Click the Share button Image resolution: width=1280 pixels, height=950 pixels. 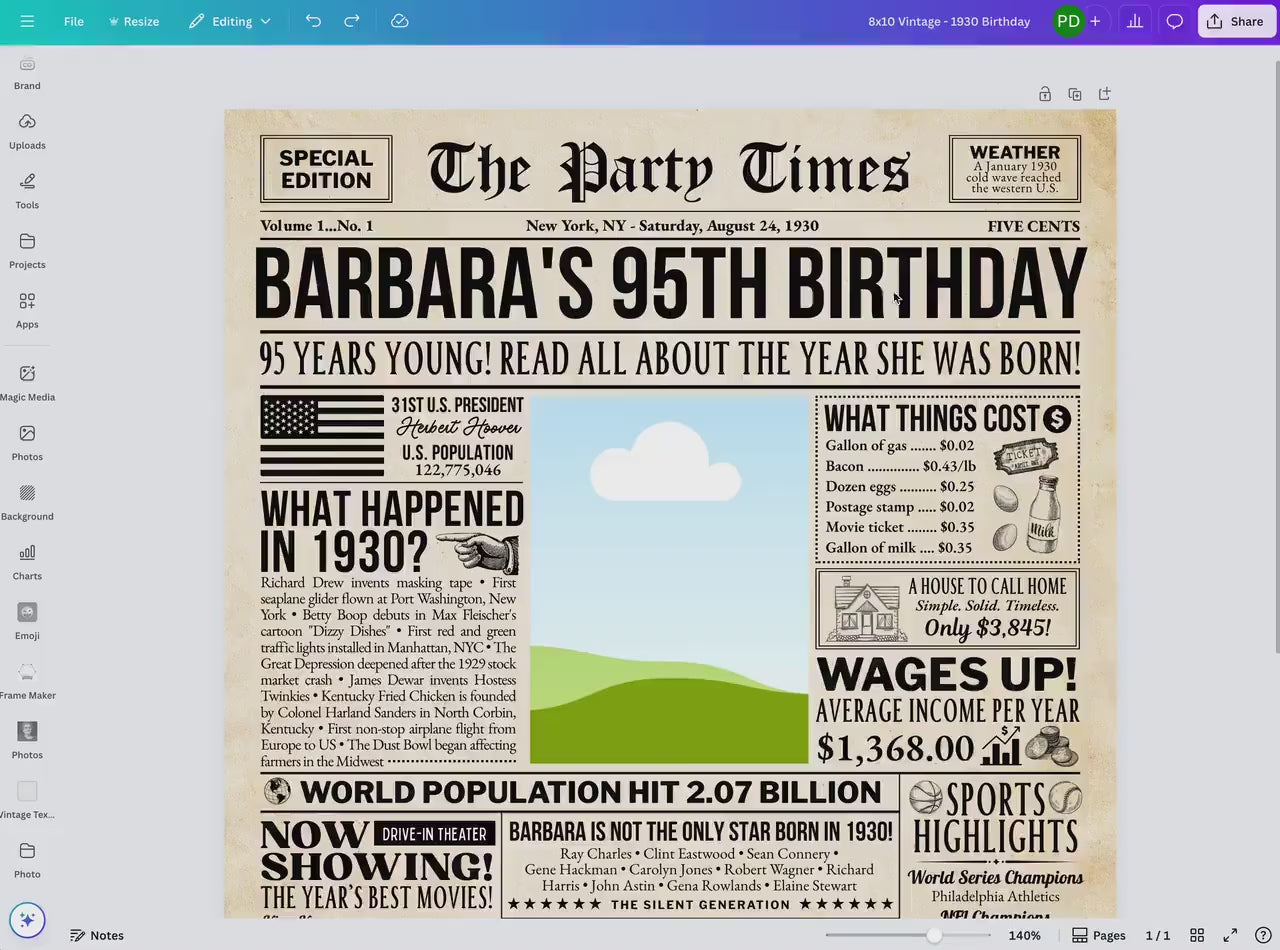[x=1236, y=21]
